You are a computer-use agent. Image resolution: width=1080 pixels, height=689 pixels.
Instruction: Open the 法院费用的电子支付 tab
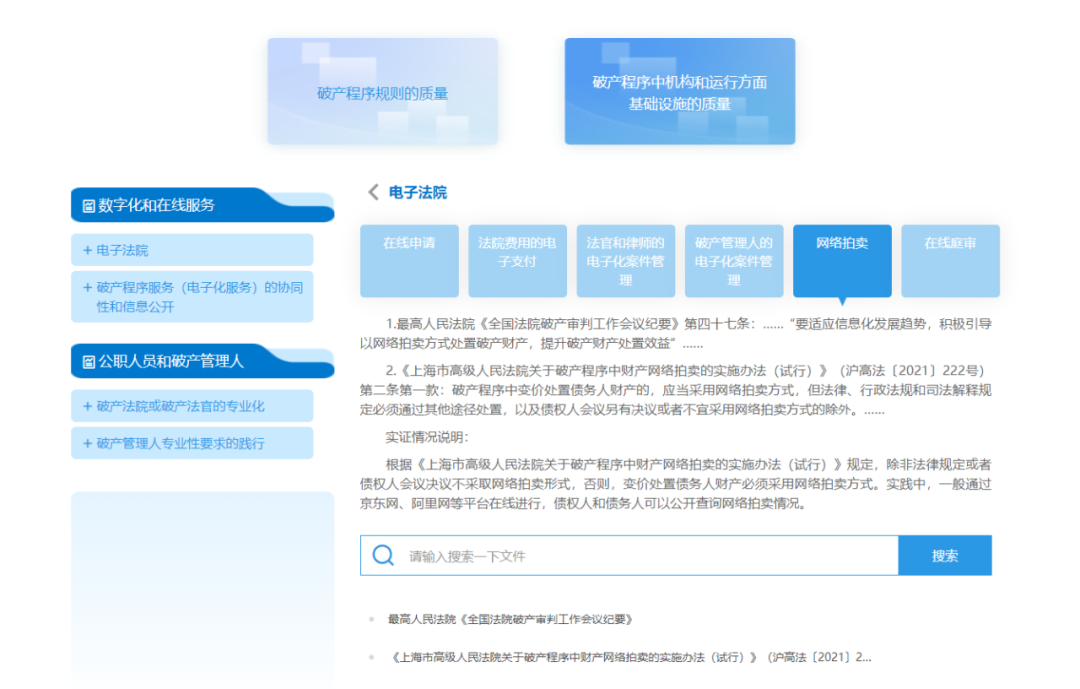517,260
